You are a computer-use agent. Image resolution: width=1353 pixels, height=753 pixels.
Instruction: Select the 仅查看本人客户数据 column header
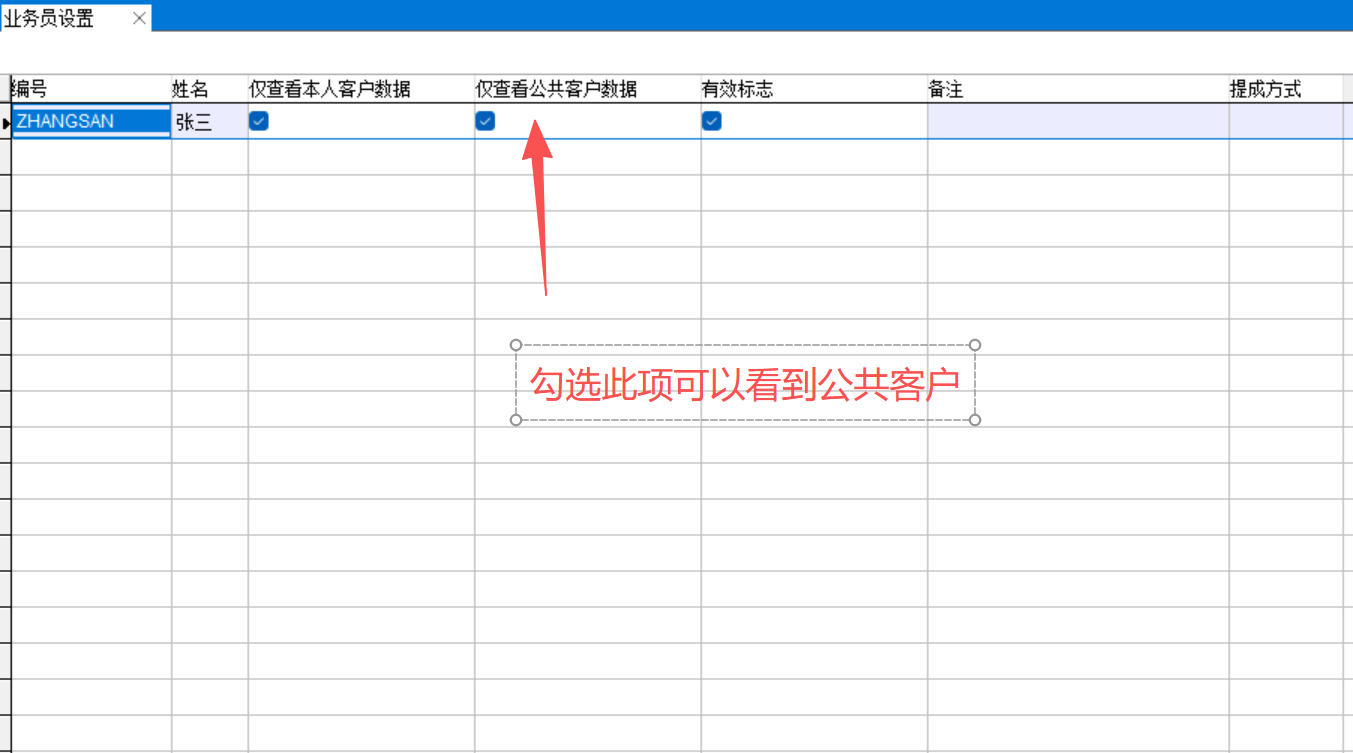[x=360, y=89]
